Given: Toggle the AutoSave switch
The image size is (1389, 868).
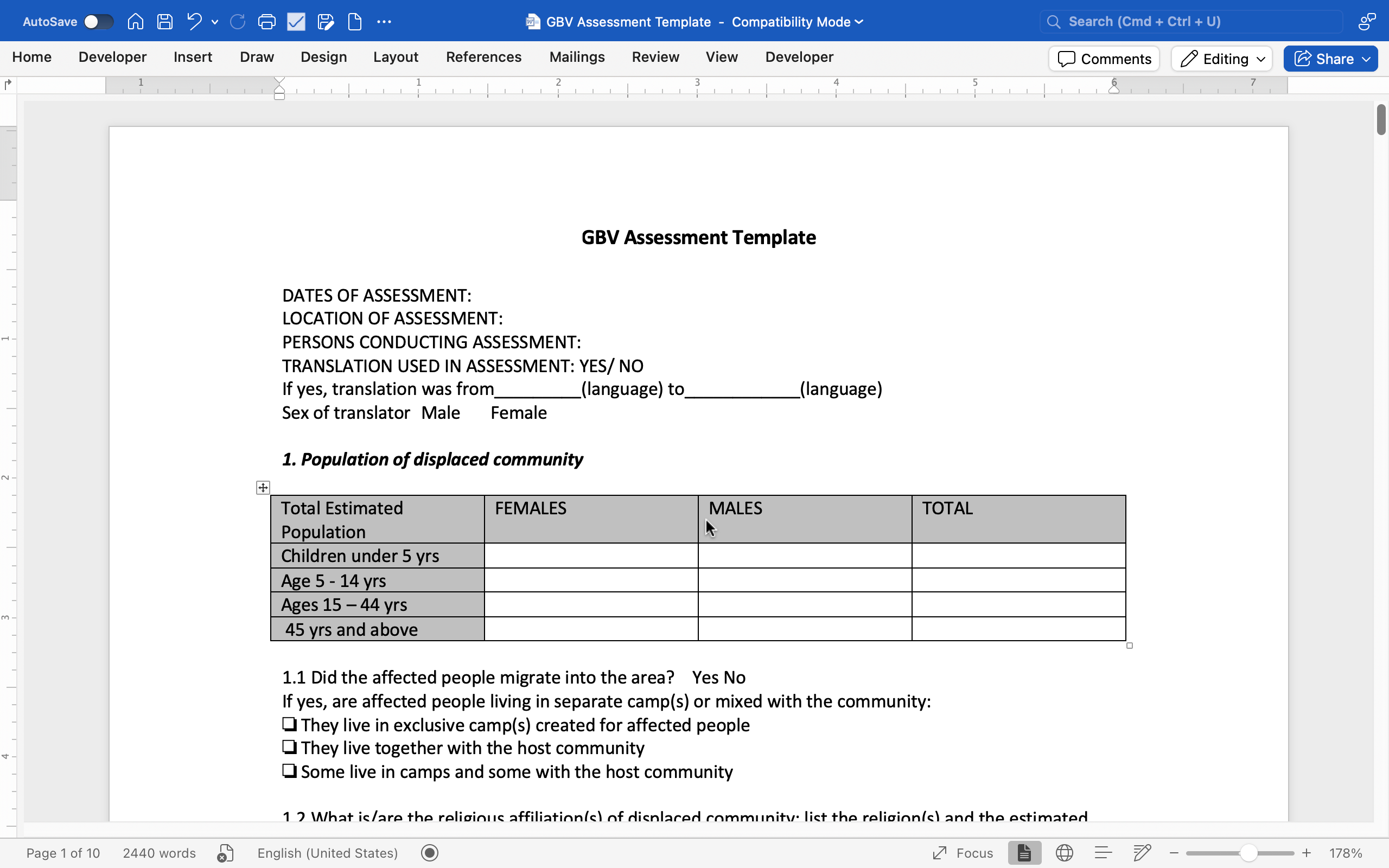Looking at the screenshot, I should tap(98, 22).
